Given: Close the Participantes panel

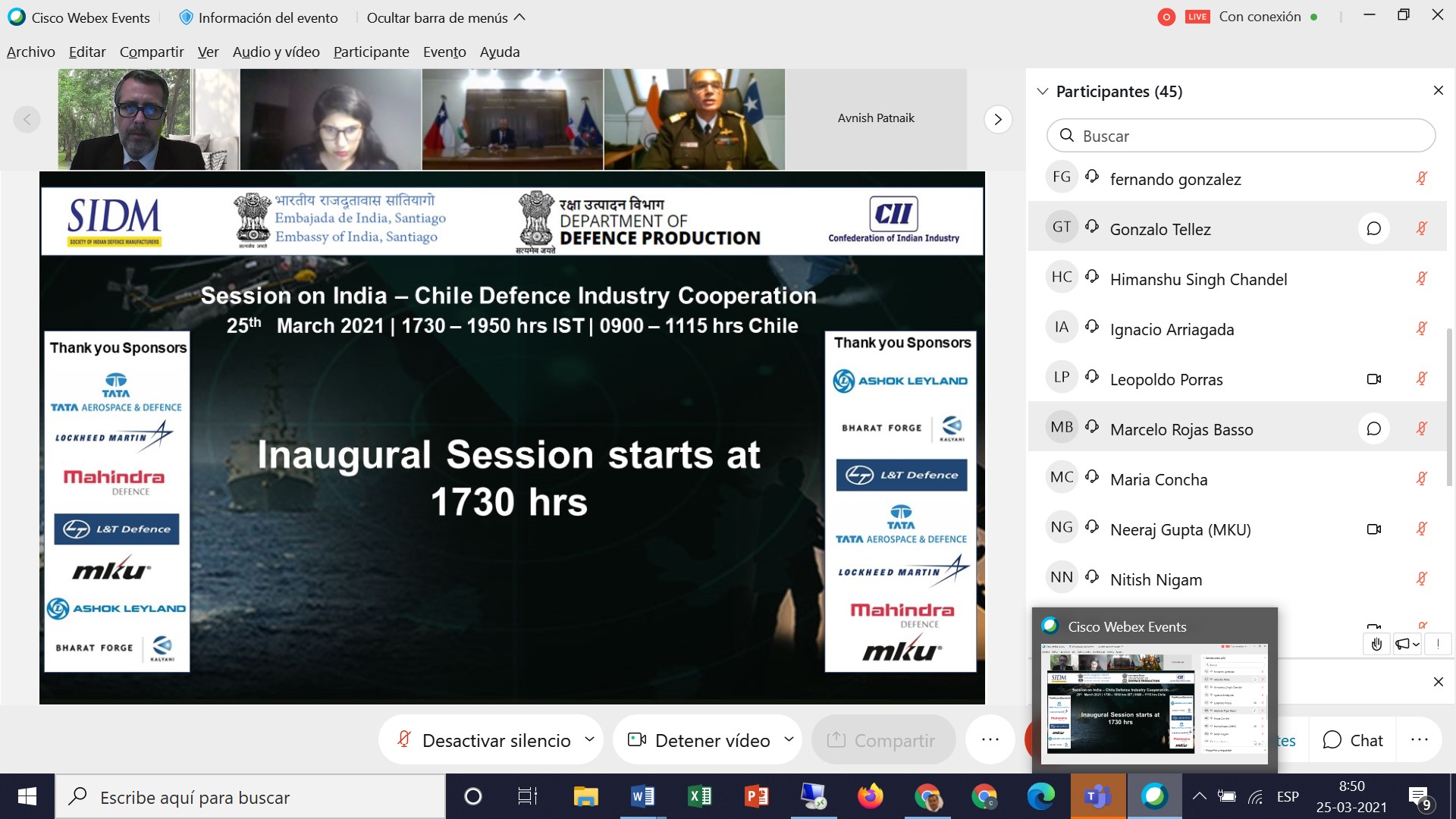Looking at the screenshot, I should 1439,90.
